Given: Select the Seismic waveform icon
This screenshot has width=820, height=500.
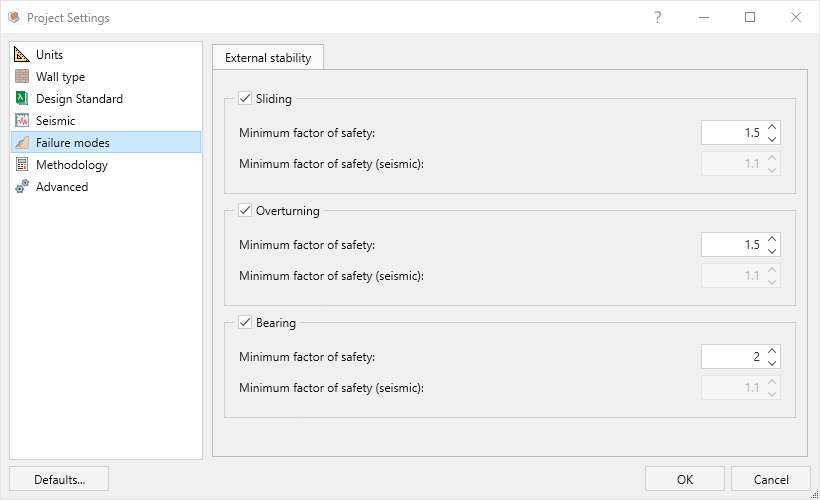Looking at the screenshot, I should (21, 120).
